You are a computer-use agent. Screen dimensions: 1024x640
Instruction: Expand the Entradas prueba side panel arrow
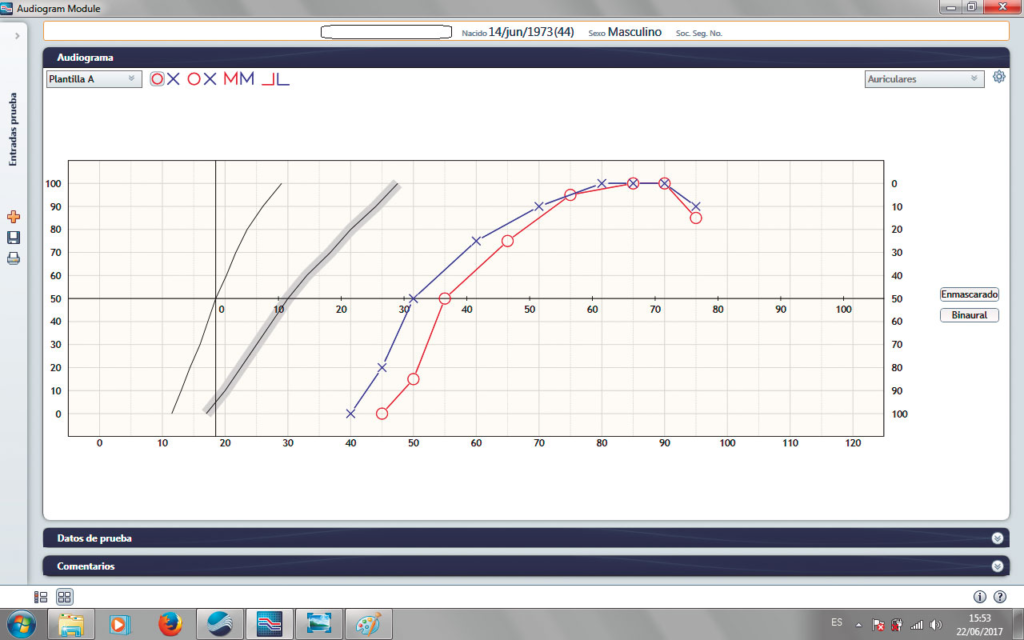18,35
